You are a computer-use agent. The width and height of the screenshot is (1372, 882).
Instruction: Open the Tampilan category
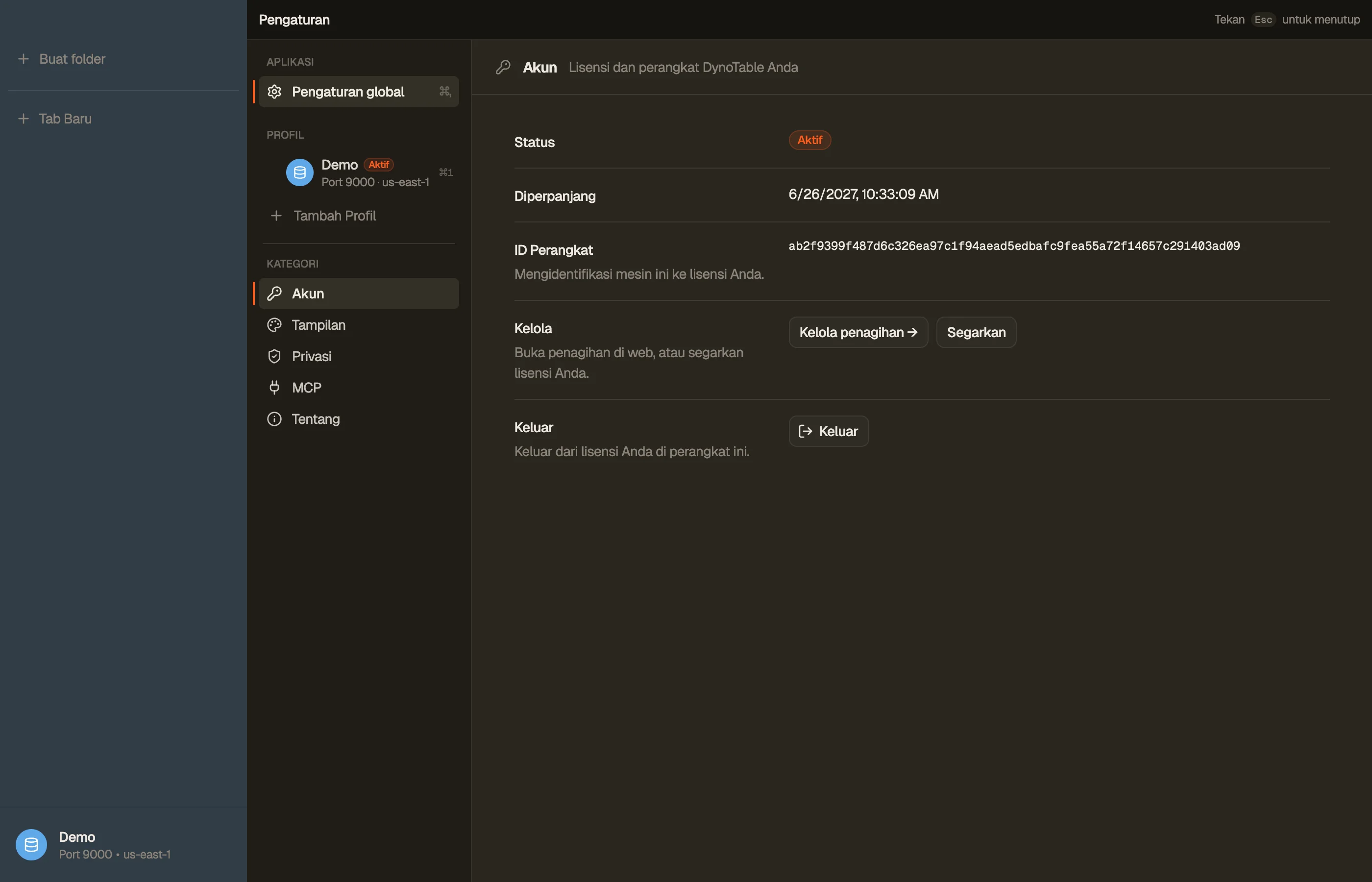(359, 325)
